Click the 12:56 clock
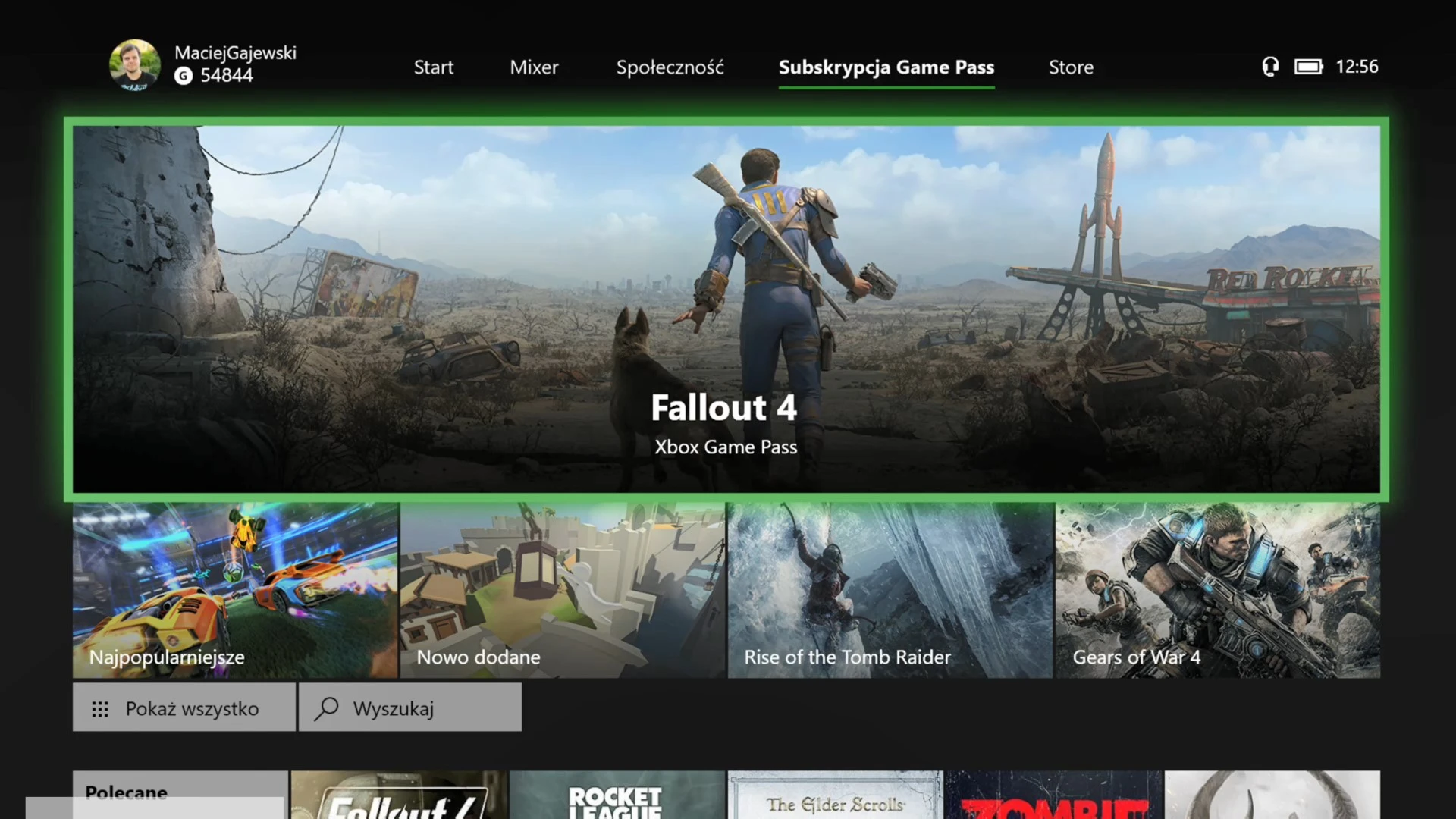This screenshot has height=819, width=1456. (x=1357, y=67)
